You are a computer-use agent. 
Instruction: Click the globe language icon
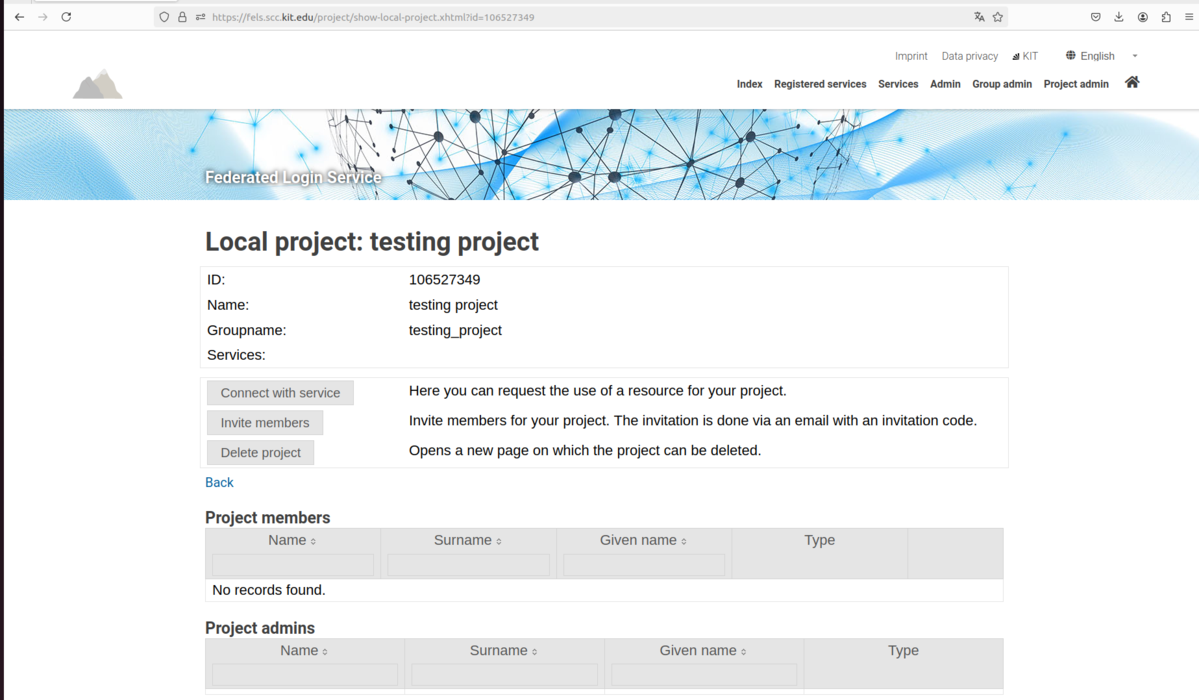point(1071,55)
